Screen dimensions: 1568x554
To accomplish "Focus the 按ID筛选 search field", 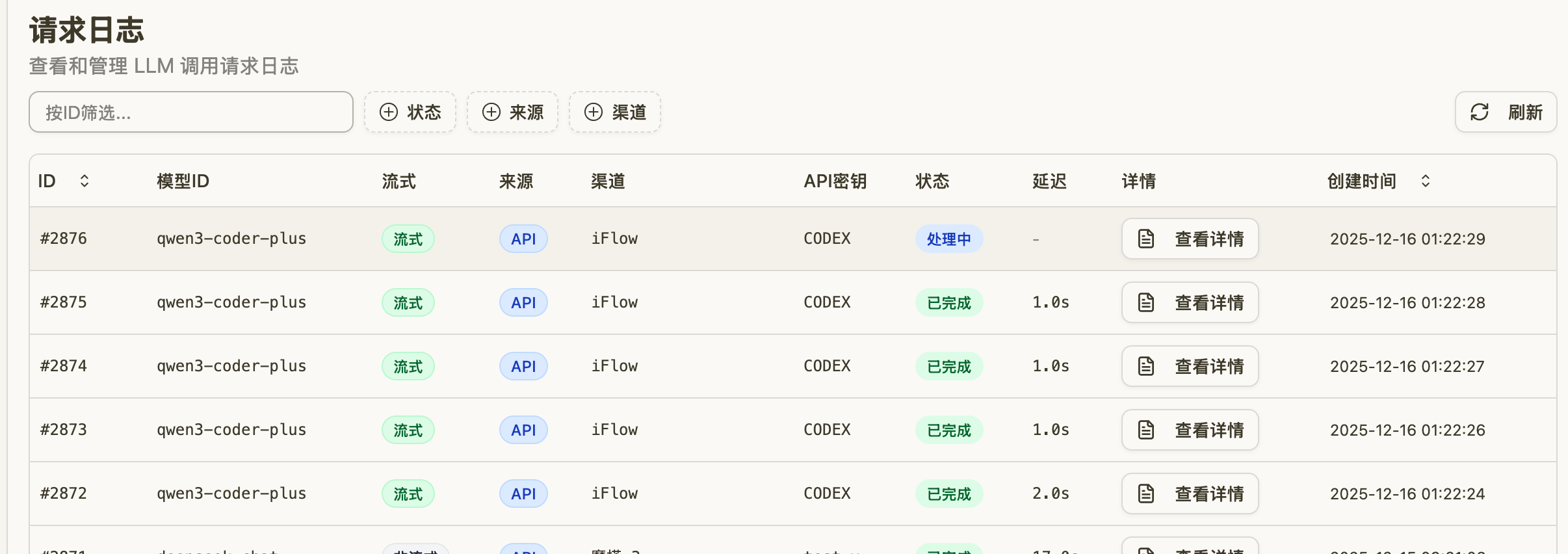I will [191, 112].
